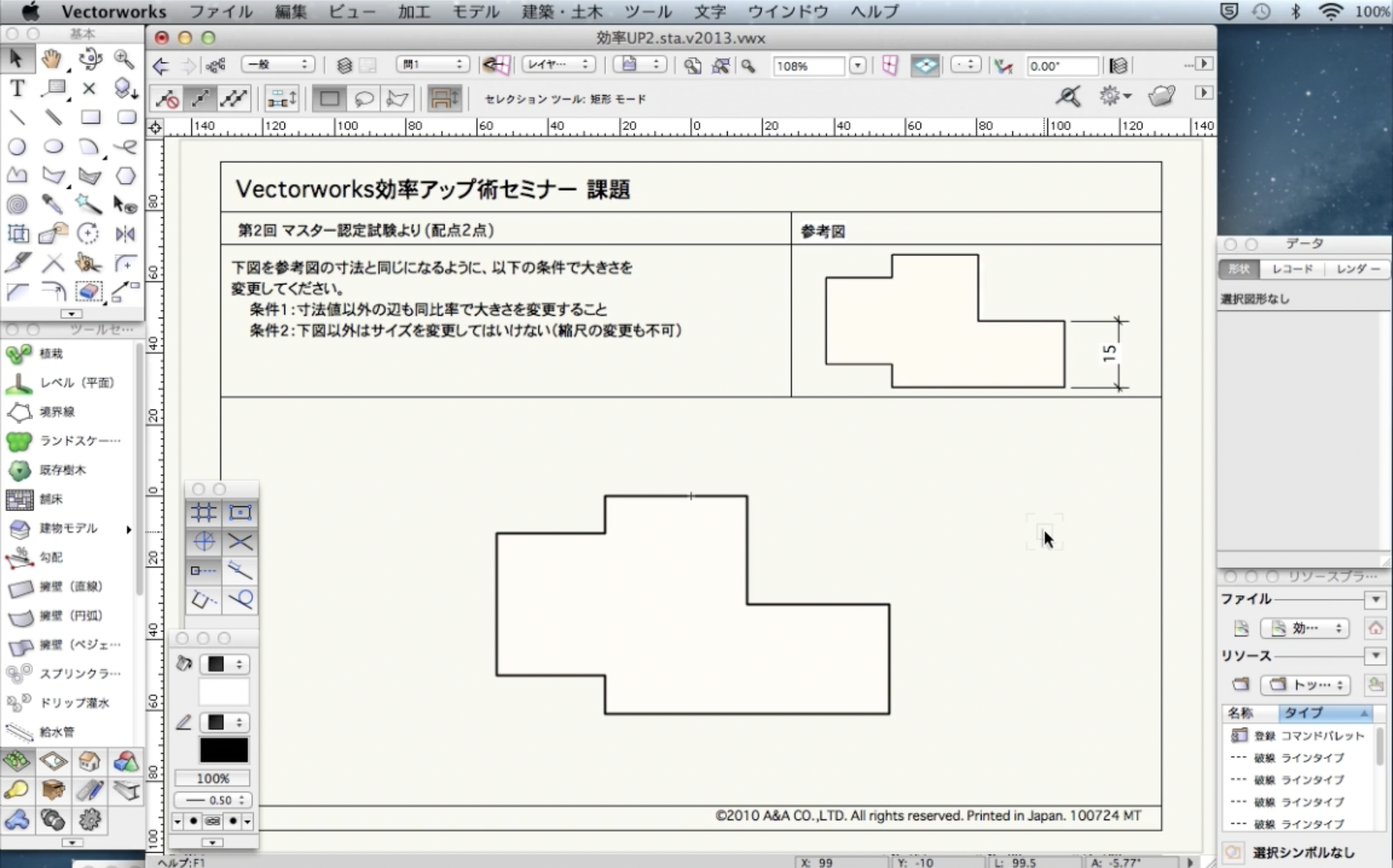Click the resource browser home button
Viewport: 1393px width, 868px height.
coord(1376,628)
